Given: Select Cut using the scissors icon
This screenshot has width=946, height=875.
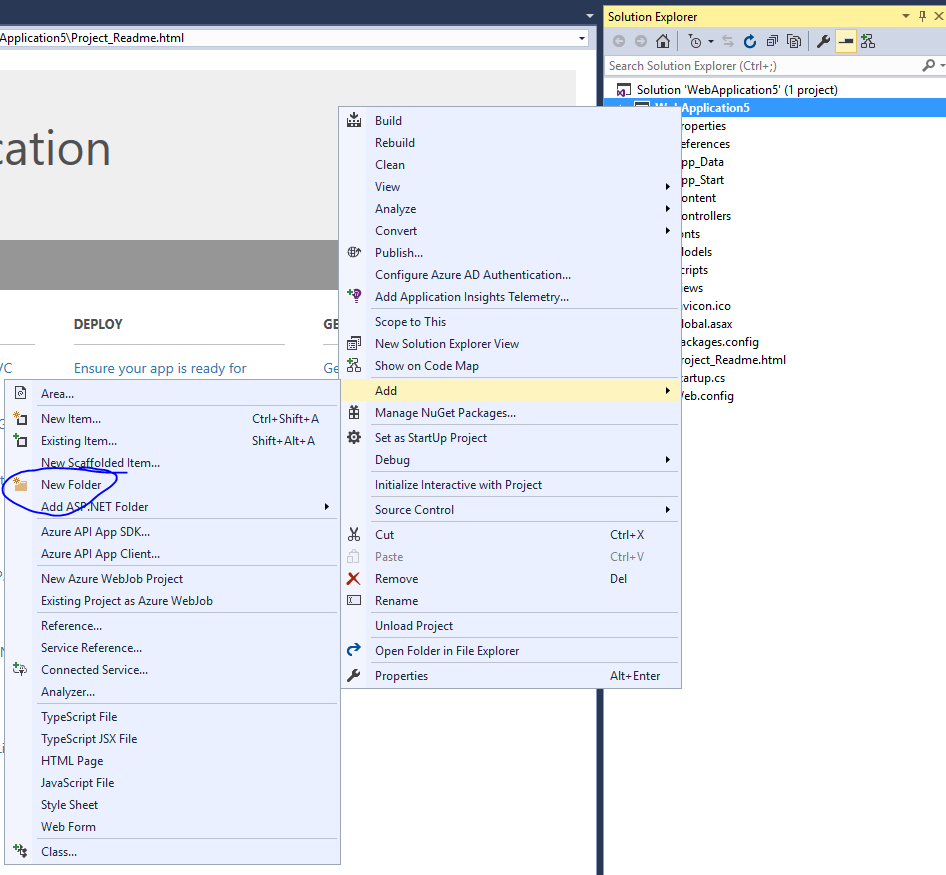Looking at the screenshot, I should [x=354, y=535].
